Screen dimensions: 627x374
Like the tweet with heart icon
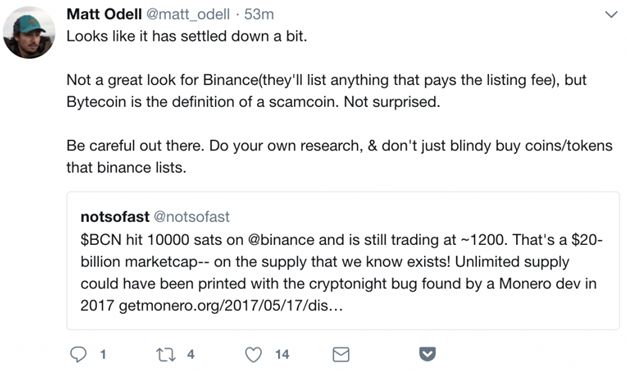click(253, 355)
